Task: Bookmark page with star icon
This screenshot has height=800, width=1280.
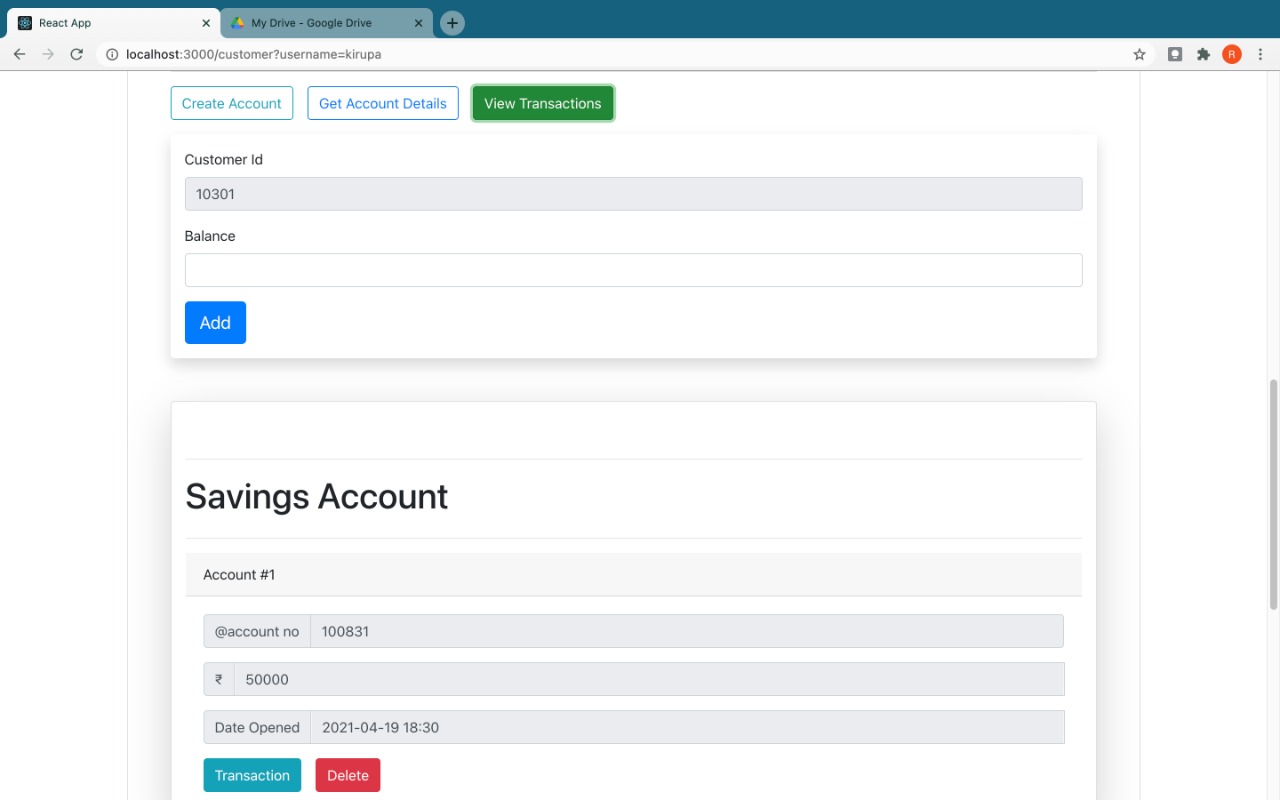Action: tap(1139, 54)
